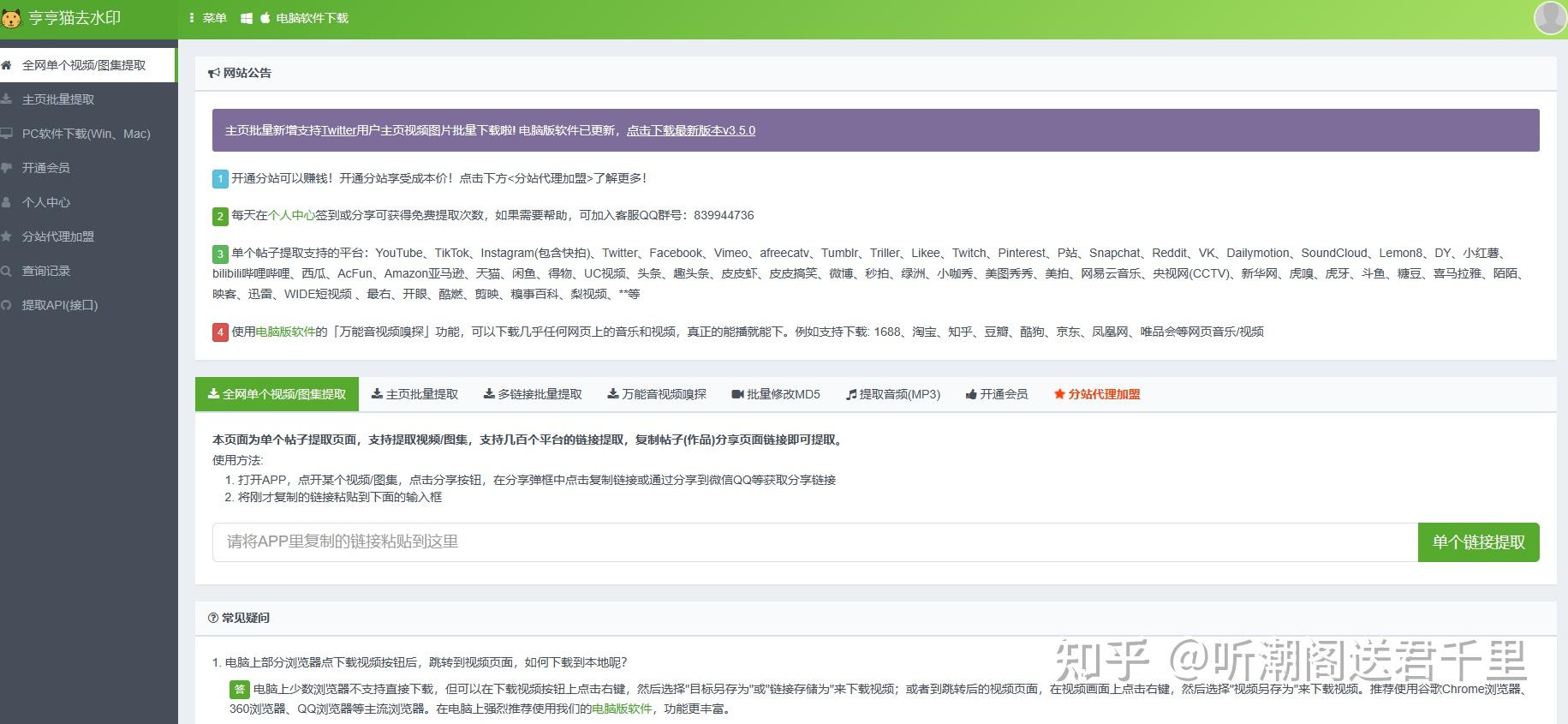Click the 点击下载最新版本v3.5.0 link

point(691,130)
